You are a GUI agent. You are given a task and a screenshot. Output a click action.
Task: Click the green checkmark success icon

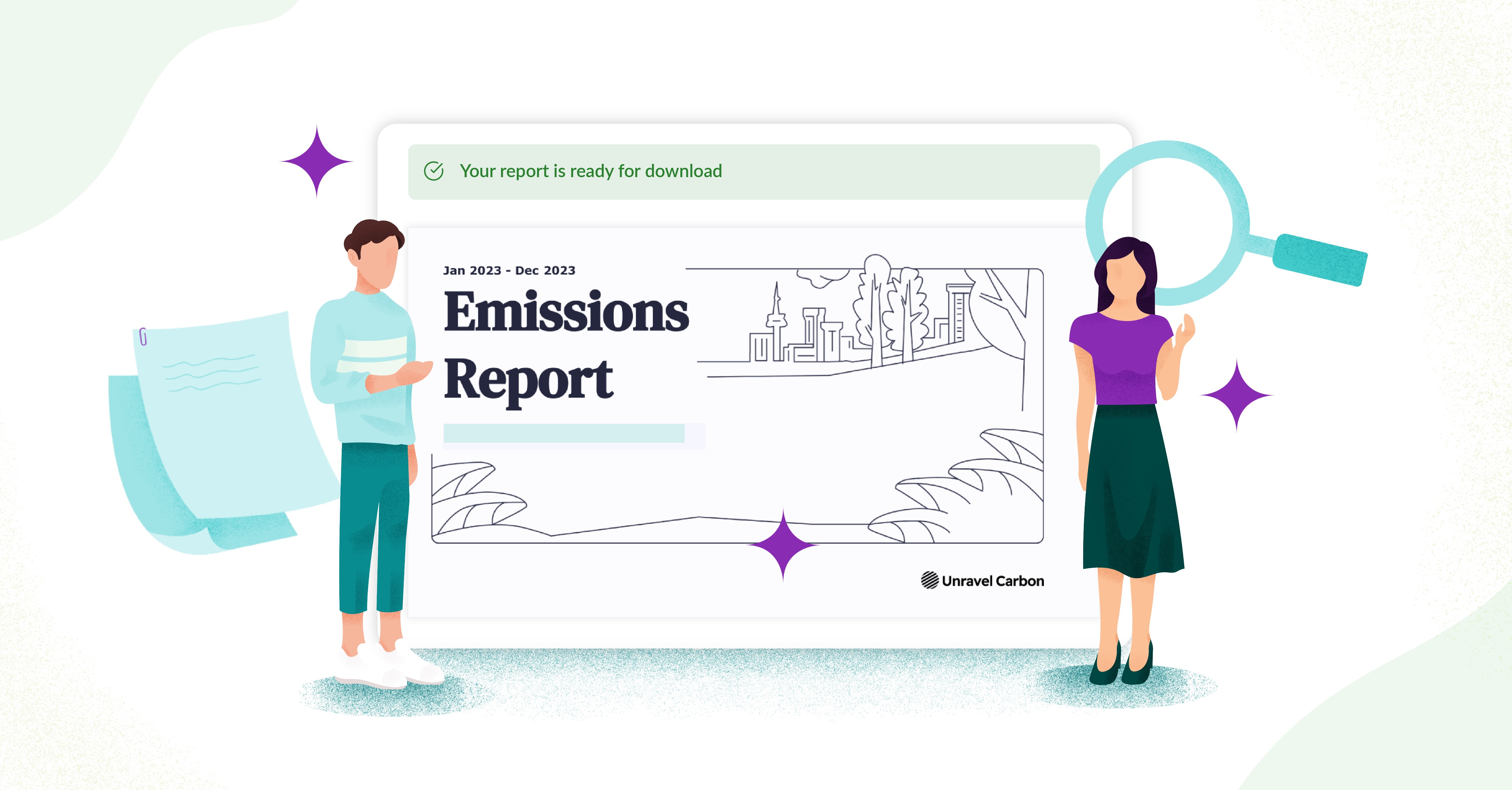(x=434, y=171)
